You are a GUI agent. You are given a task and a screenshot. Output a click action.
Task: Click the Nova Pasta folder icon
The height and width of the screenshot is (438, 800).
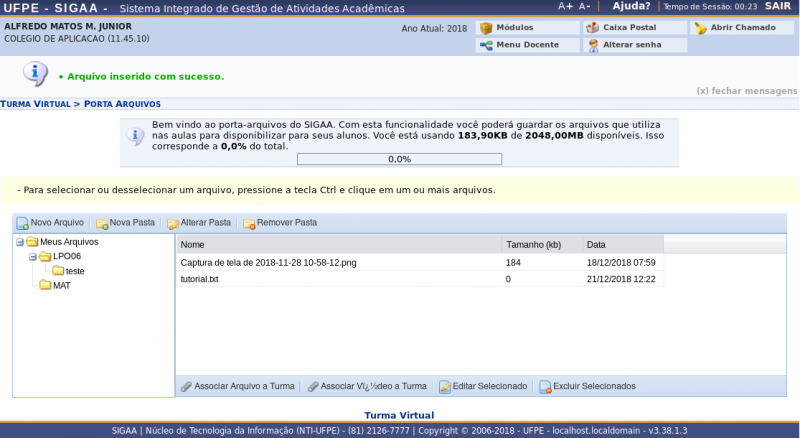(102, 223)
